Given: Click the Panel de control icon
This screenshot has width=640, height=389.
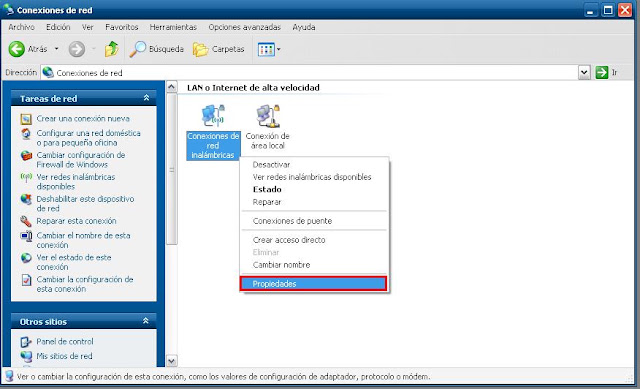Looking at the screenshot, I should (x=26, y=342).
